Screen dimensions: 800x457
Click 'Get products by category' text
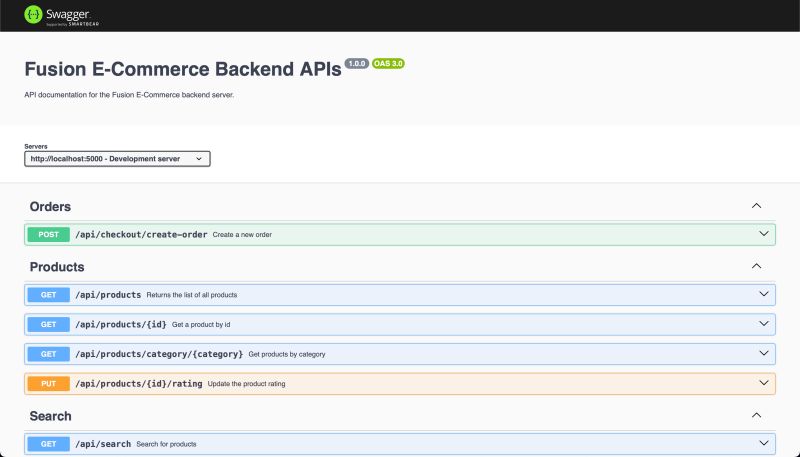(287, 354)
